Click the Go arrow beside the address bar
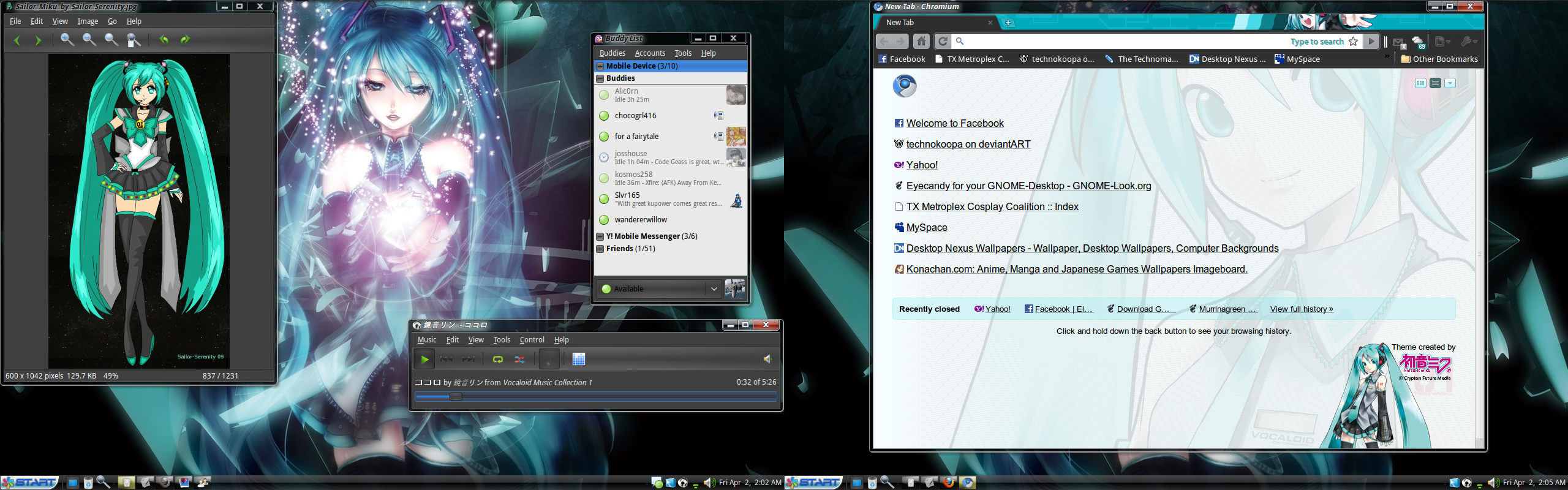Image resolution: width=1568 pixels, height=490 pixels. click(x=1371, y=42)
